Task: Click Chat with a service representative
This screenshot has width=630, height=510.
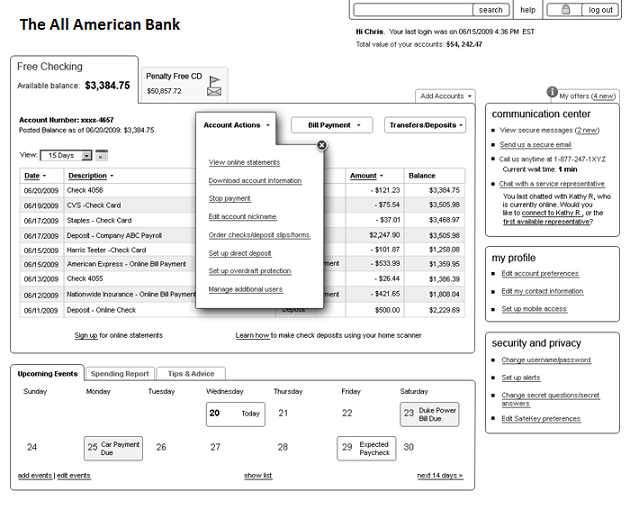Action: (552, 184)
